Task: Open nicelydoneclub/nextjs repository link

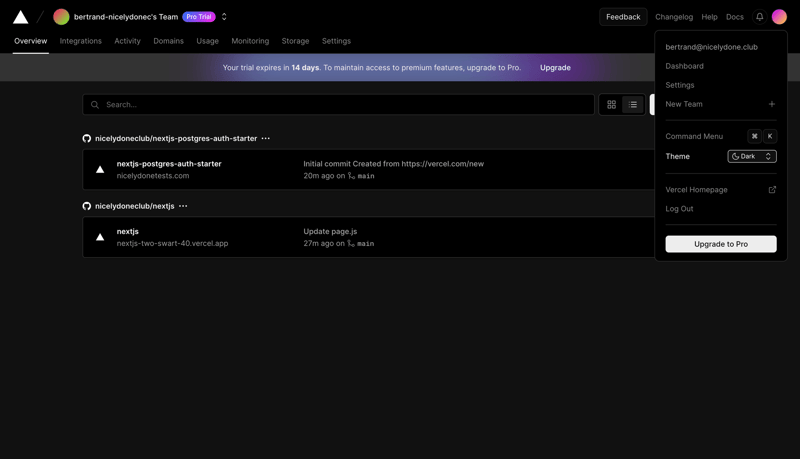Action: pos(135,206)
